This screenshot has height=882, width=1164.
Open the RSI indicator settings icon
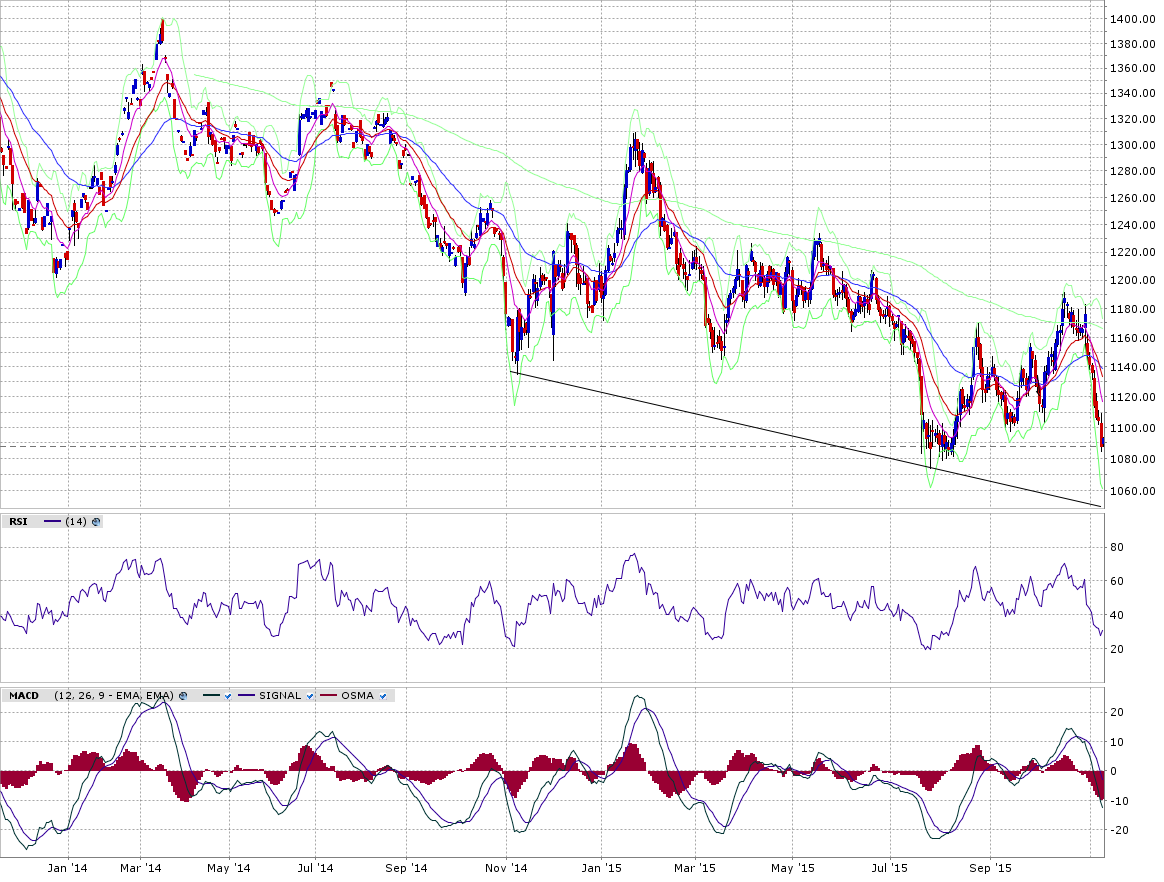[x=96, y=522]
